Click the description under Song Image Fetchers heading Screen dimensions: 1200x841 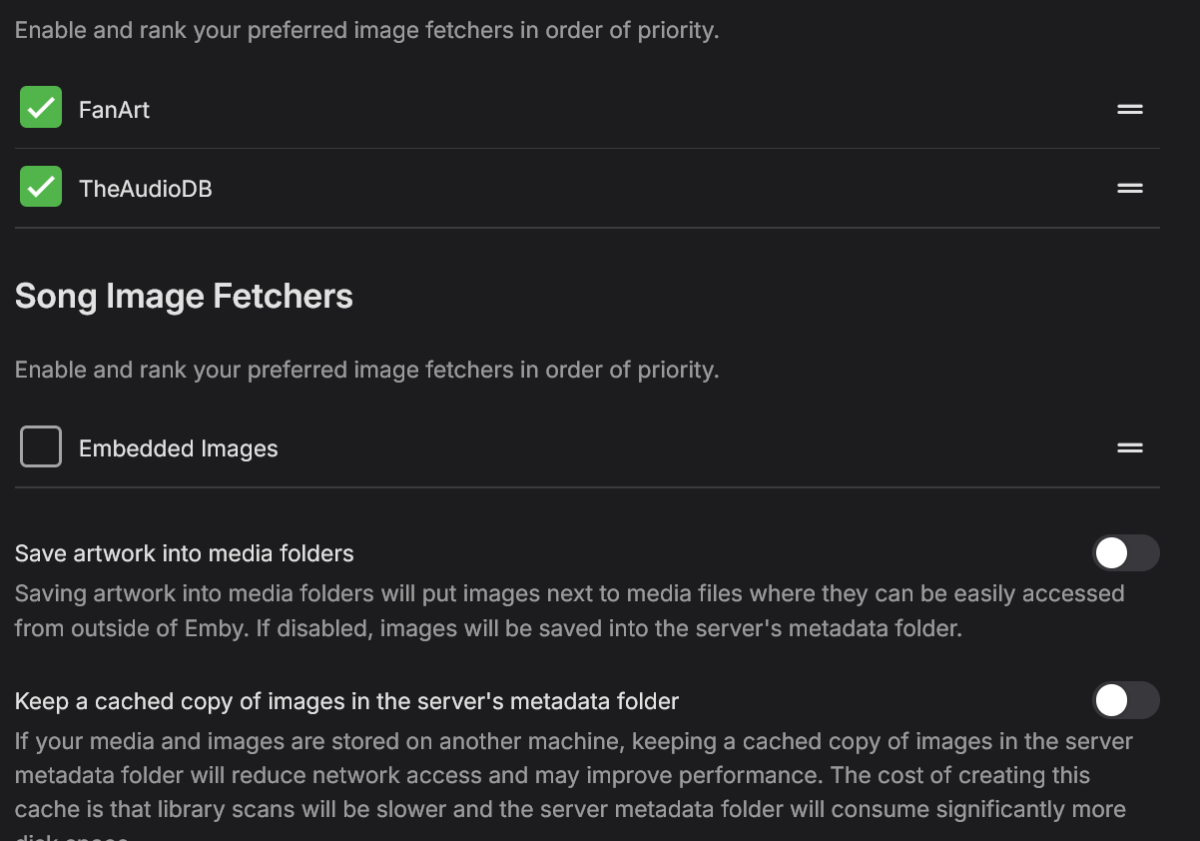coord(366,370)
